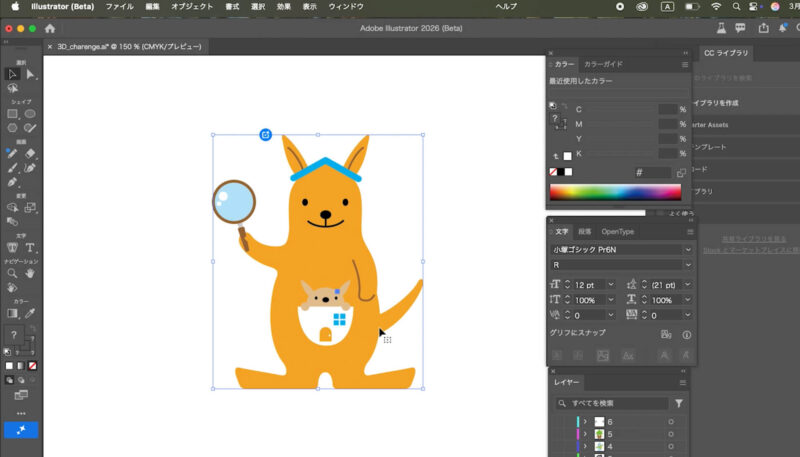Image resolution: width=800 pixels, height=457 pixels.
Task: Click target circle for layer 4
Action: [671, 446]
